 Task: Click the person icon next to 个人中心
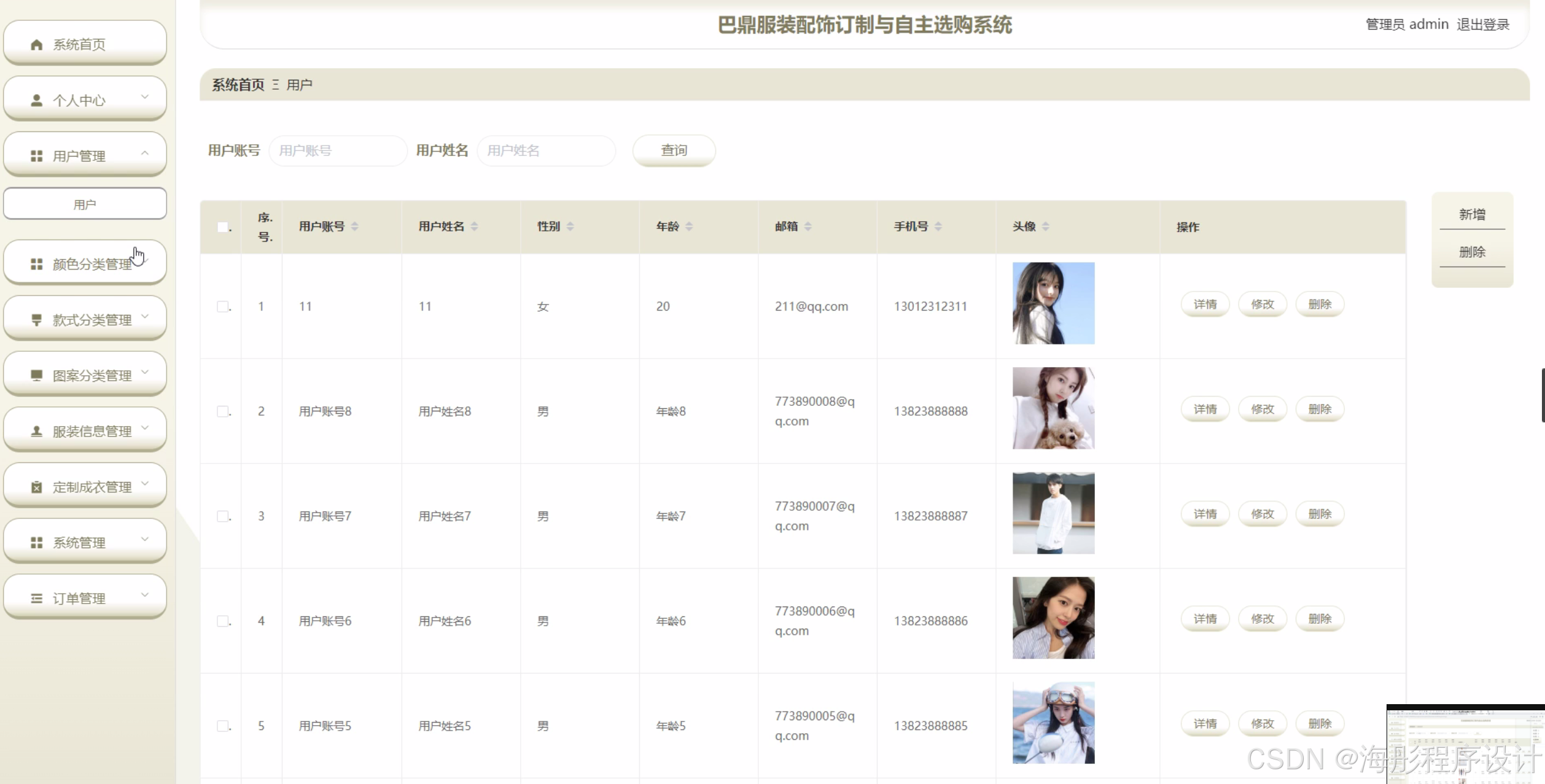36,101
